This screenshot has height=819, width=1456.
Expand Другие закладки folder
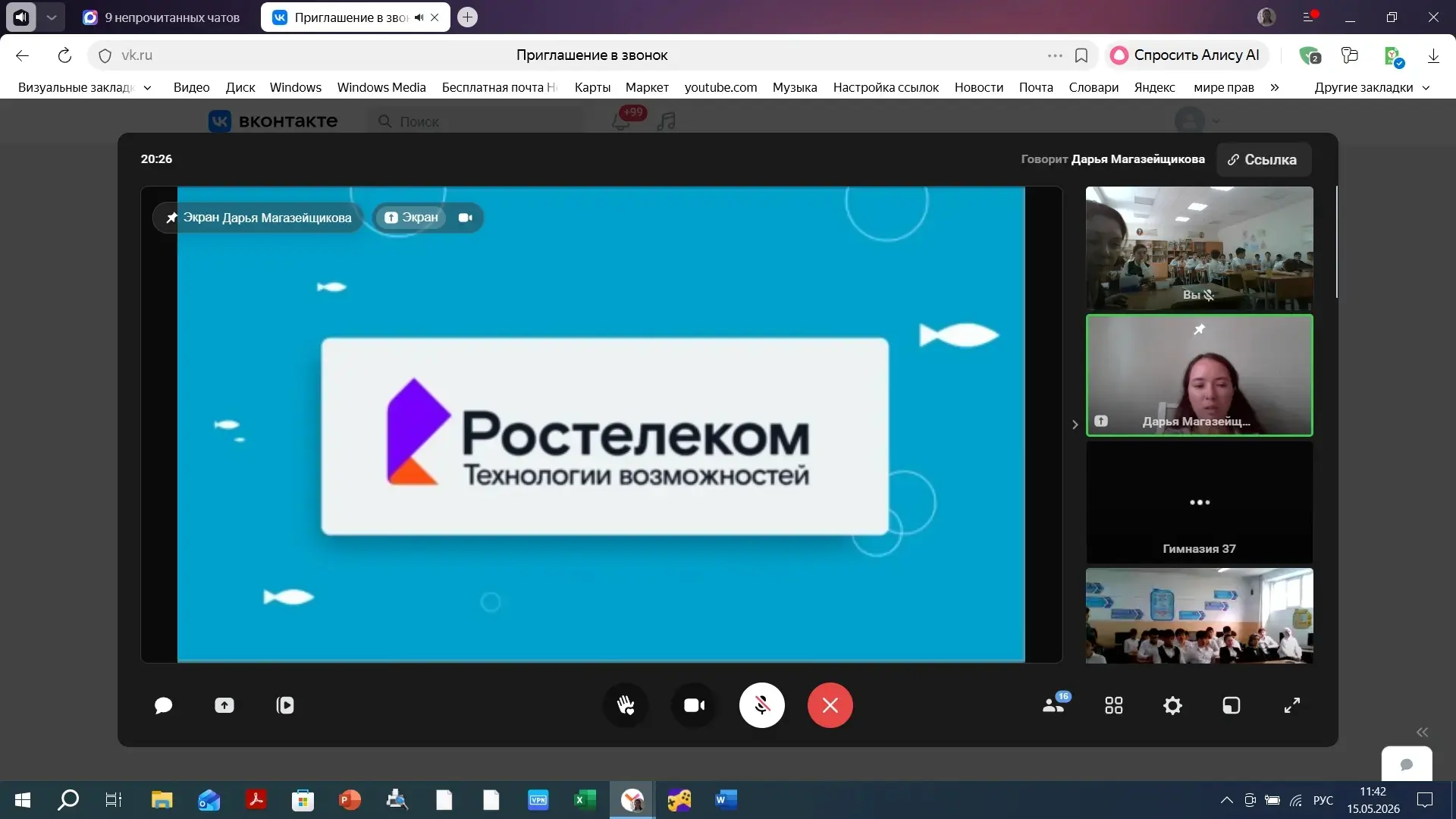coord(1373,87)
